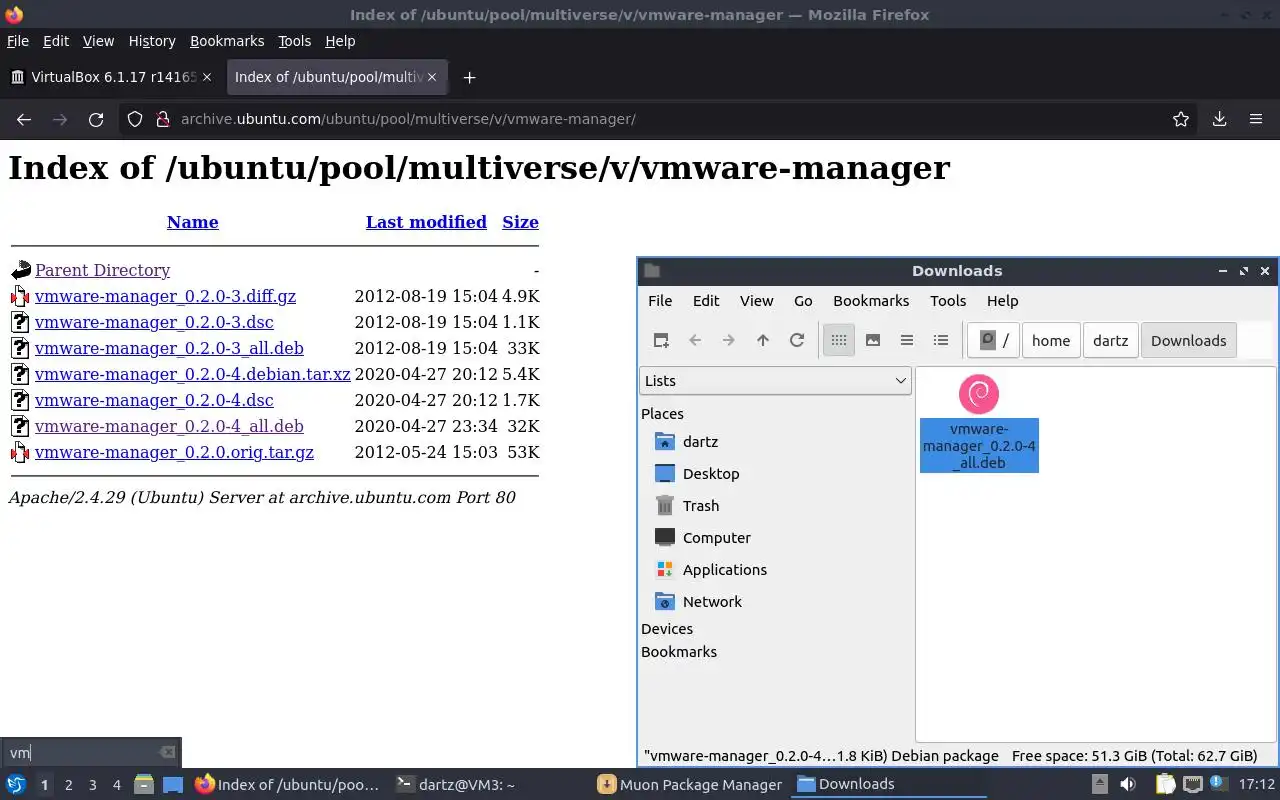Open a new Firefox tab
The image size is (1280, 800).
469,77
